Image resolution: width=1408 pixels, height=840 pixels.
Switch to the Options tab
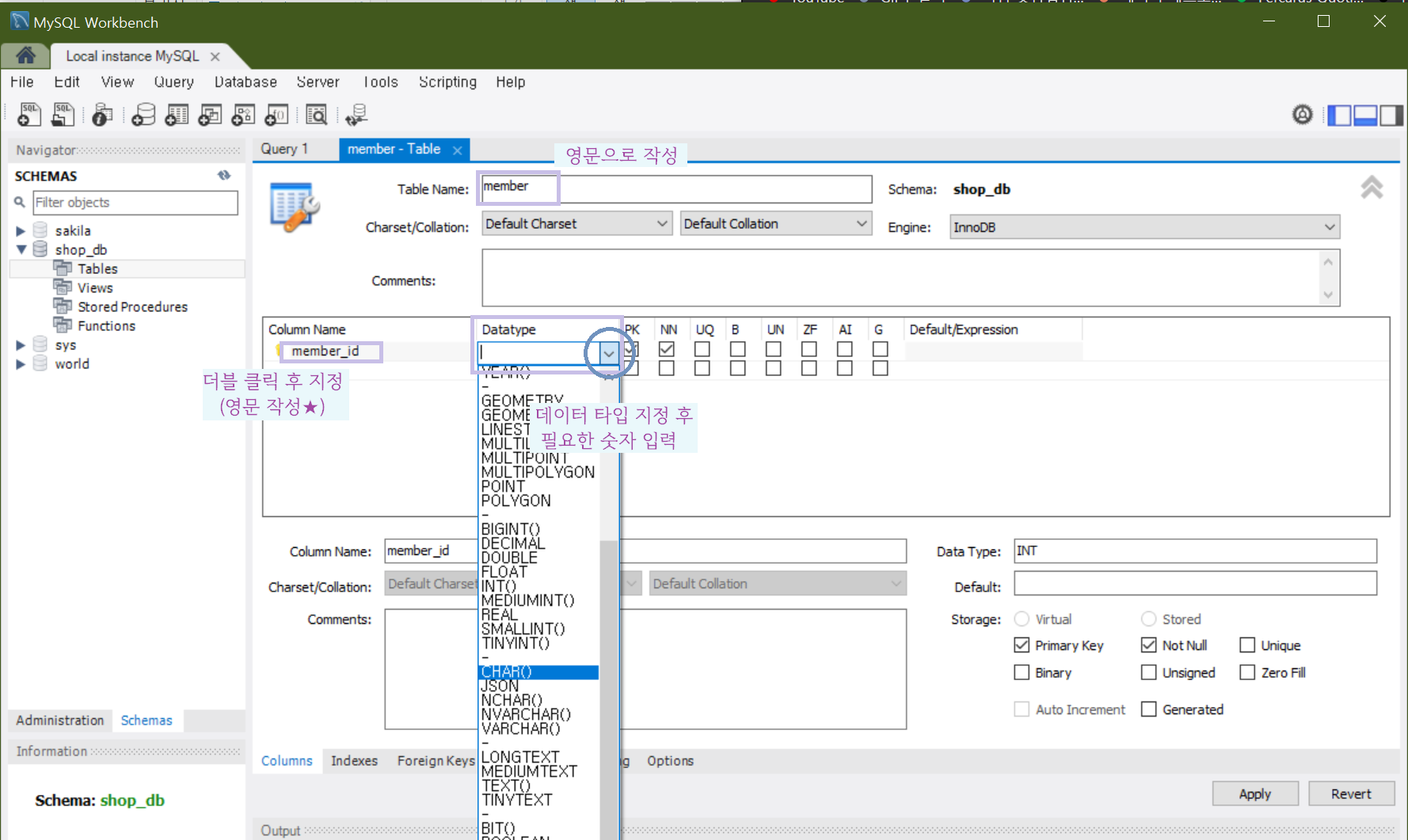tap(670, 761)
